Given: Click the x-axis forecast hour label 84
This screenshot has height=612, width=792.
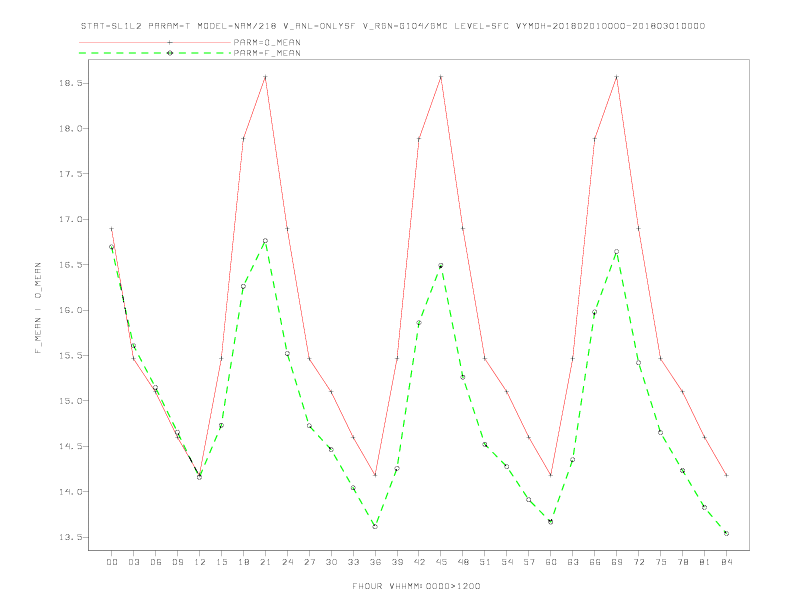Looking at the screenshot, I should point(727,562).
